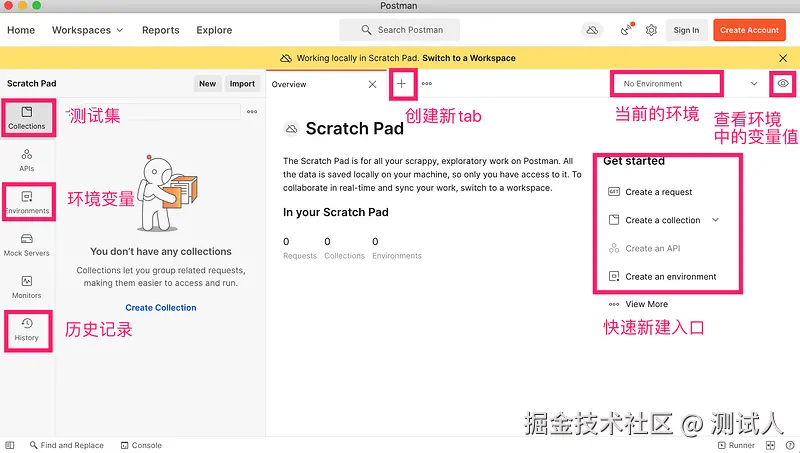Click the satellite capture requests icon
The width and height of the screenshot is (800, 453).
[627, 30]
